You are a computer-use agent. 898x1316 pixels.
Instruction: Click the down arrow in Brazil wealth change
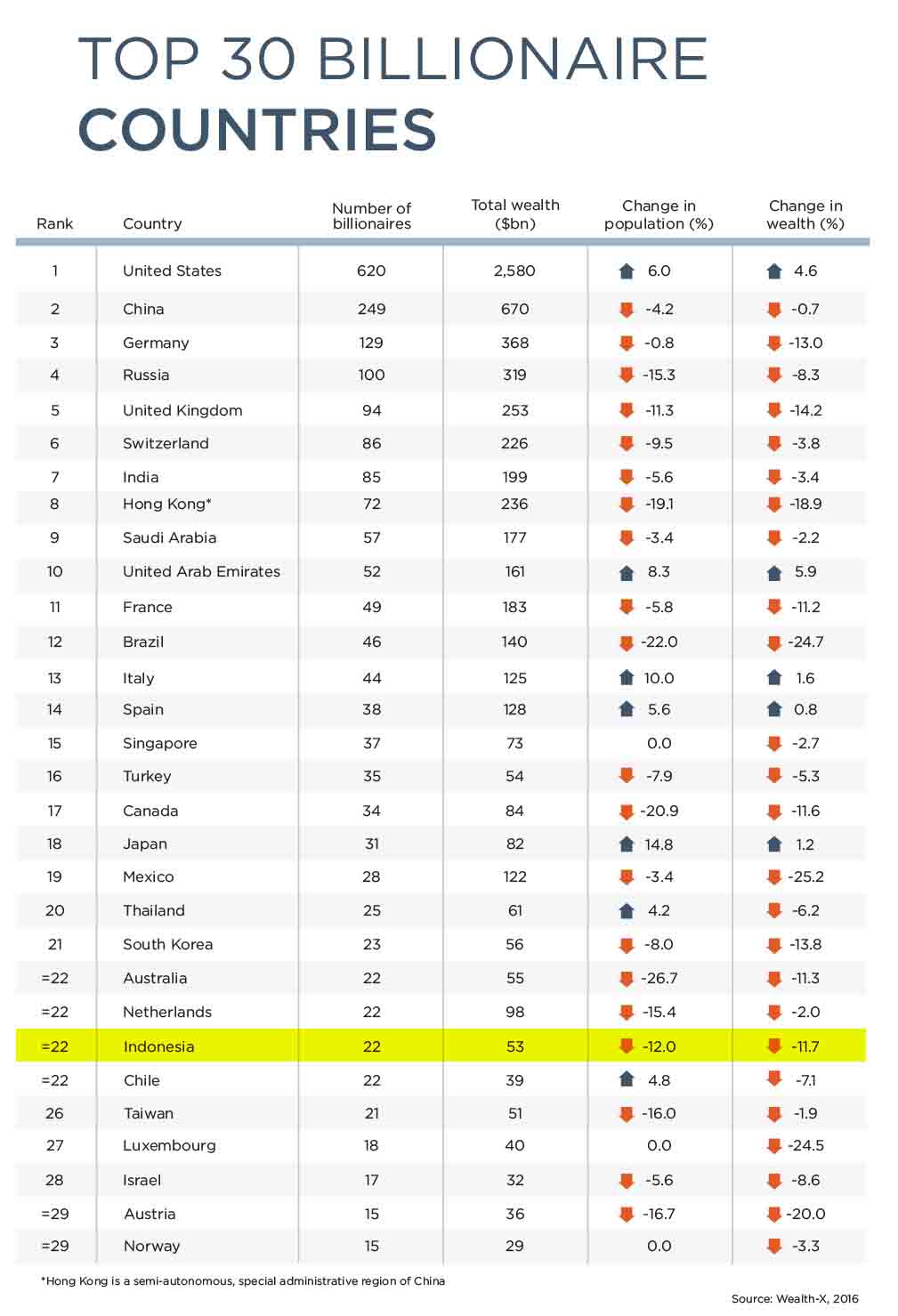(774, 642)
